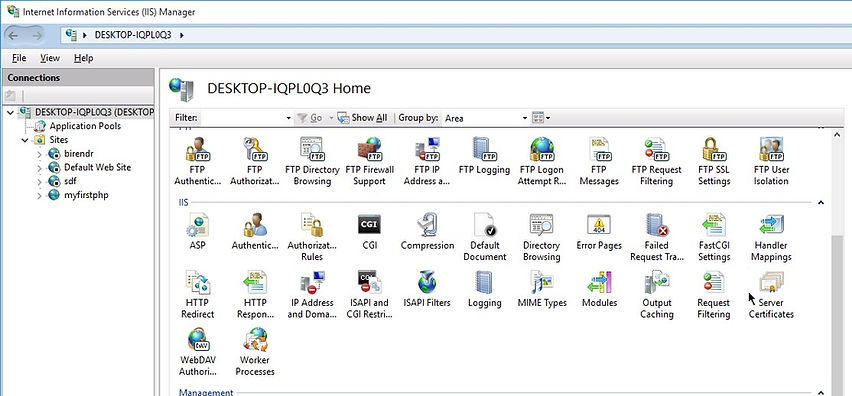Open Compression settings
Screen dimensions: 852x396
[427, 232]
